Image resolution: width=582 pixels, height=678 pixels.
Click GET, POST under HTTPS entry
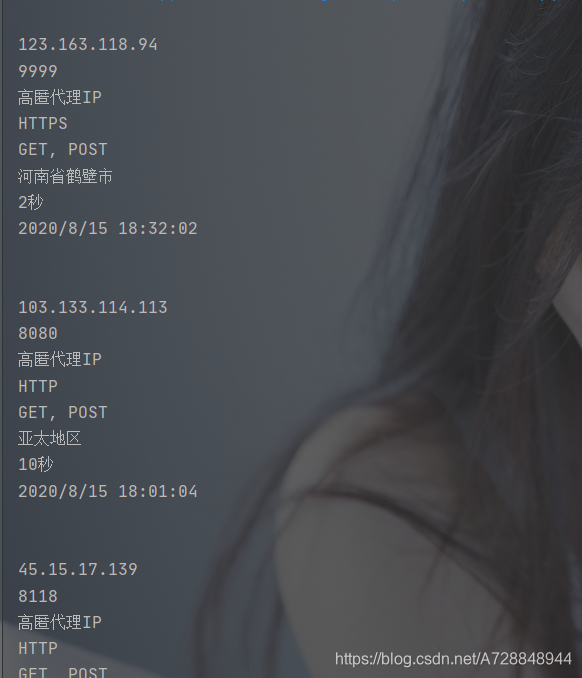(x=63, y=150)
